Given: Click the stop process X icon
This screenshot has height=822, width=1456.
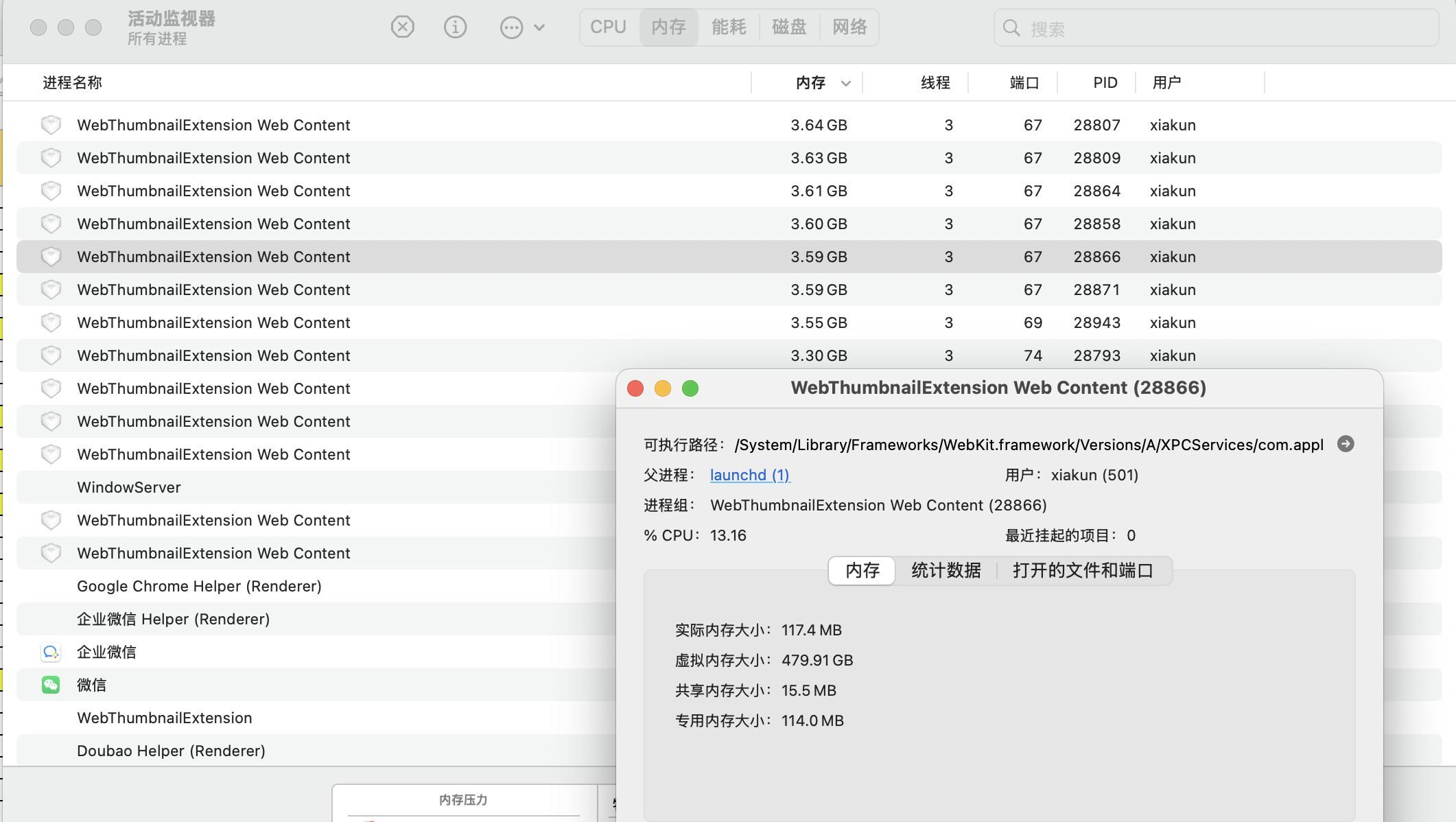Looking at the screenshot, I should 403,27.
